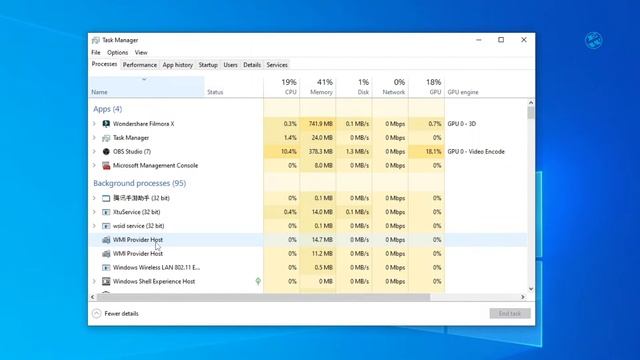Click the End task button

(x=510, y=313)
